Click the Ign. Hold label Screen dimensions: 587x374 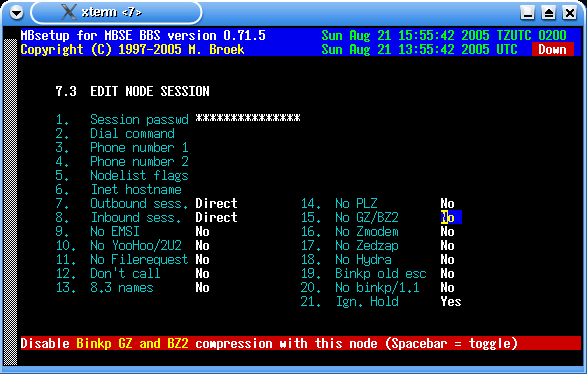(x=367, y=302)
